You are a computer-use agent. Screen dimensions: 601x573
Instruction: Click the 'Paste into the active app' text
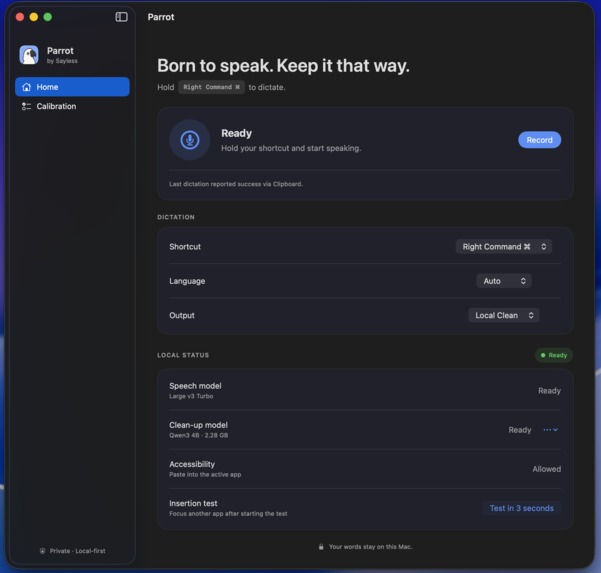coord(205,474)
